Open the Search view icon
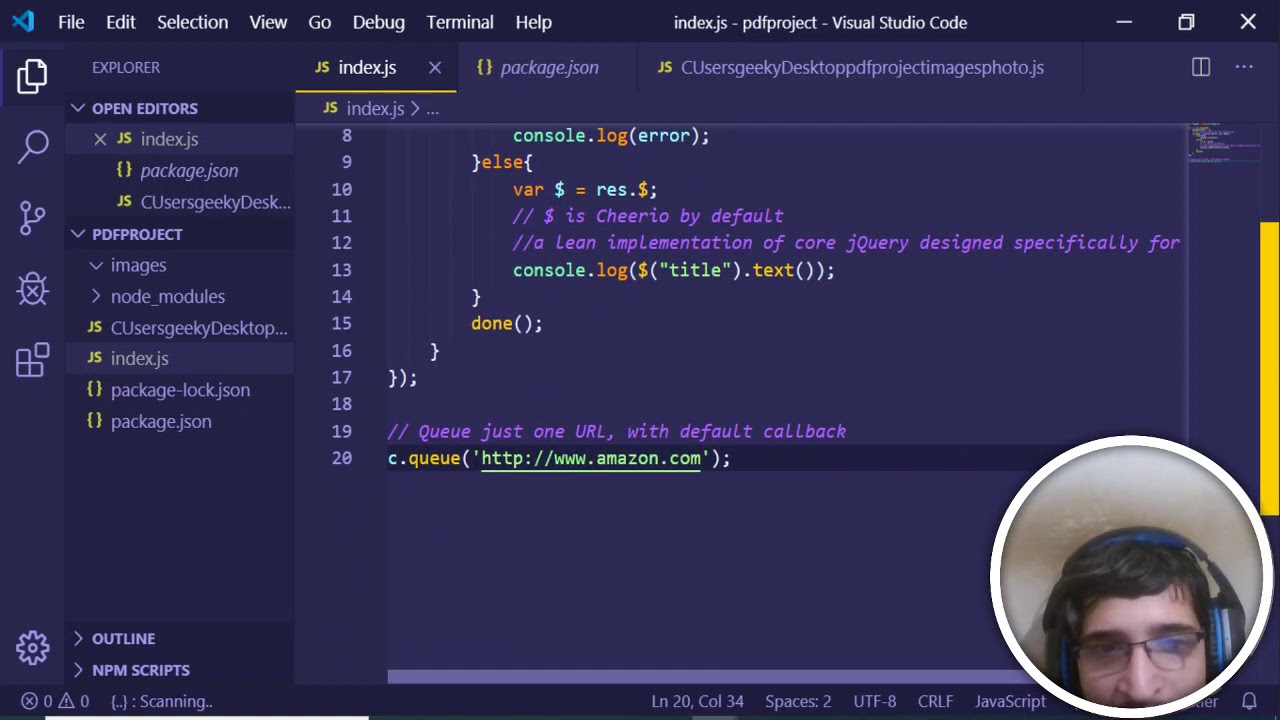 tap(32, 147)
